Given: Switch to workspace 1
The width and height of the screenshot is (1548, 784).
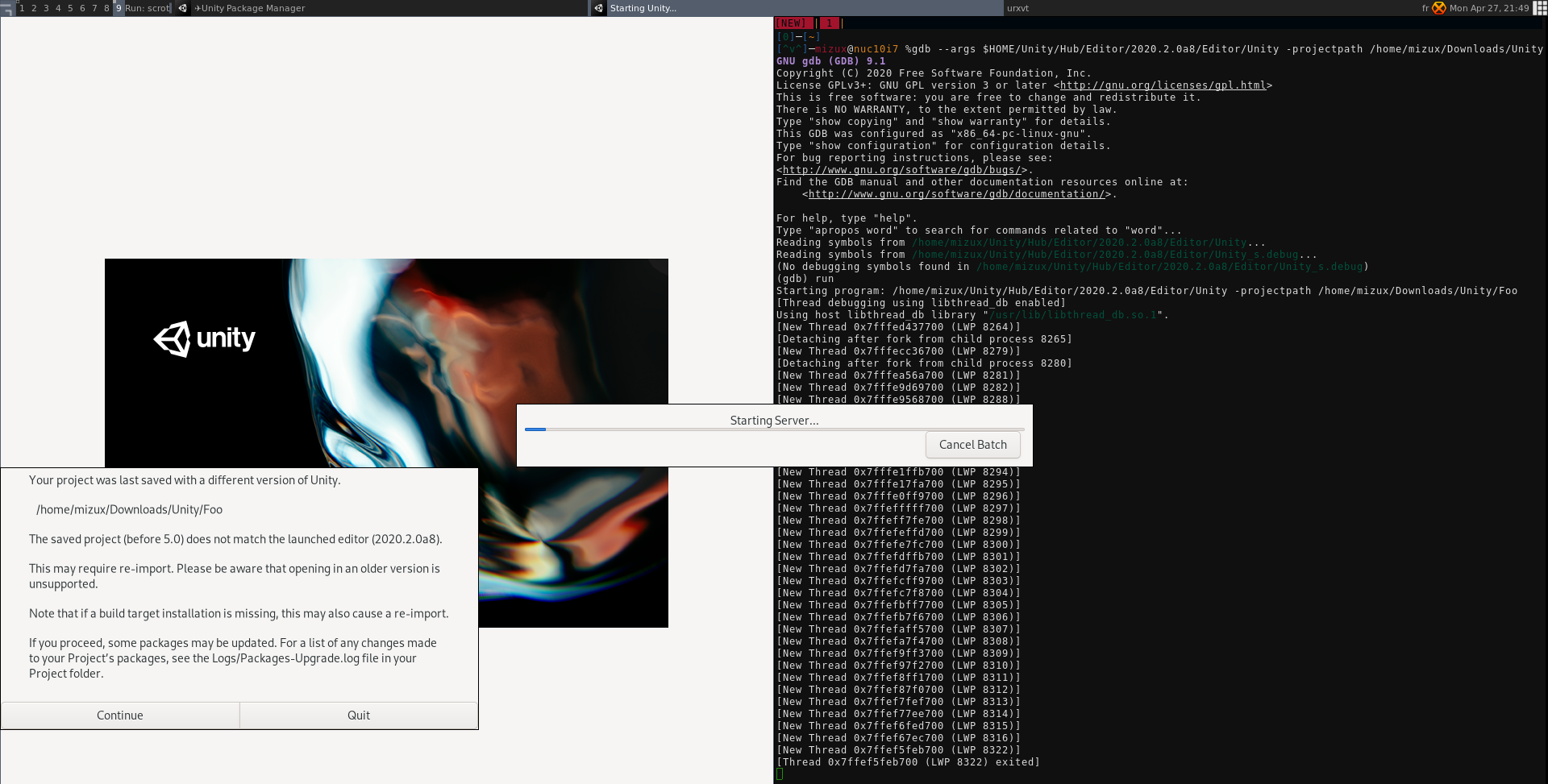Looking at the screenshot, I should pos(22,8).
